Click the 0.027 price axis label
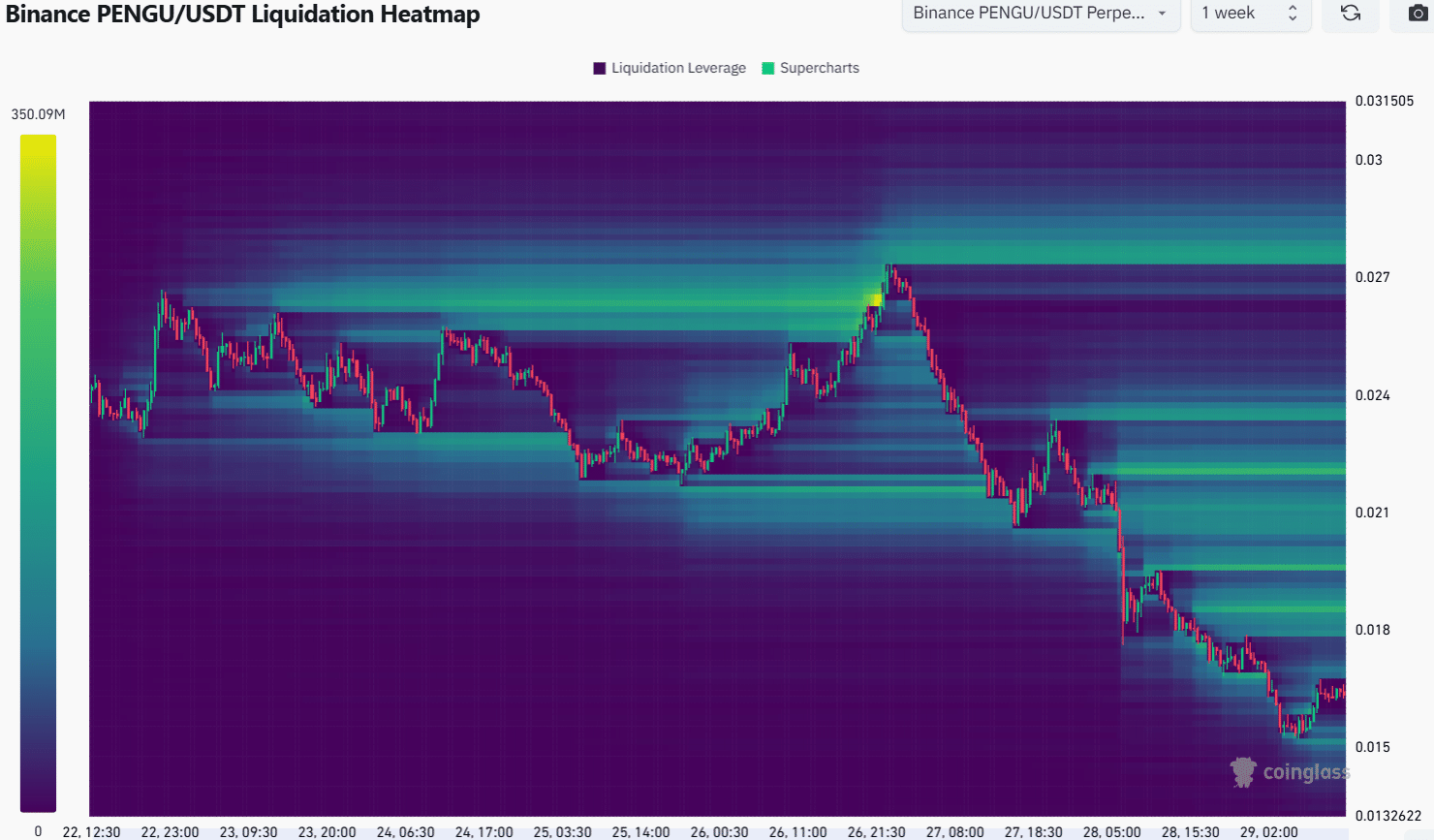 point(1372,277)
